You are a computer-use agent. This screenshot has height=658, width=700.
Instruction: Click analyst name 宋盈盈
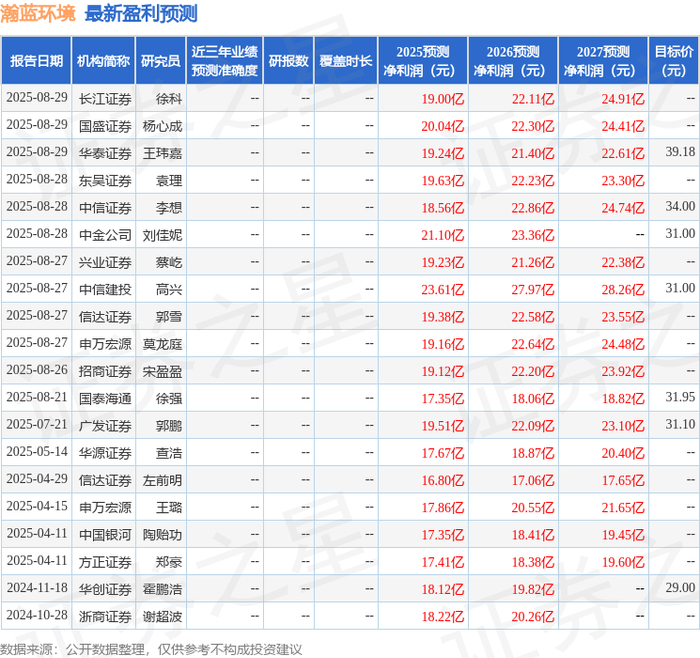[x=162, y=371]
